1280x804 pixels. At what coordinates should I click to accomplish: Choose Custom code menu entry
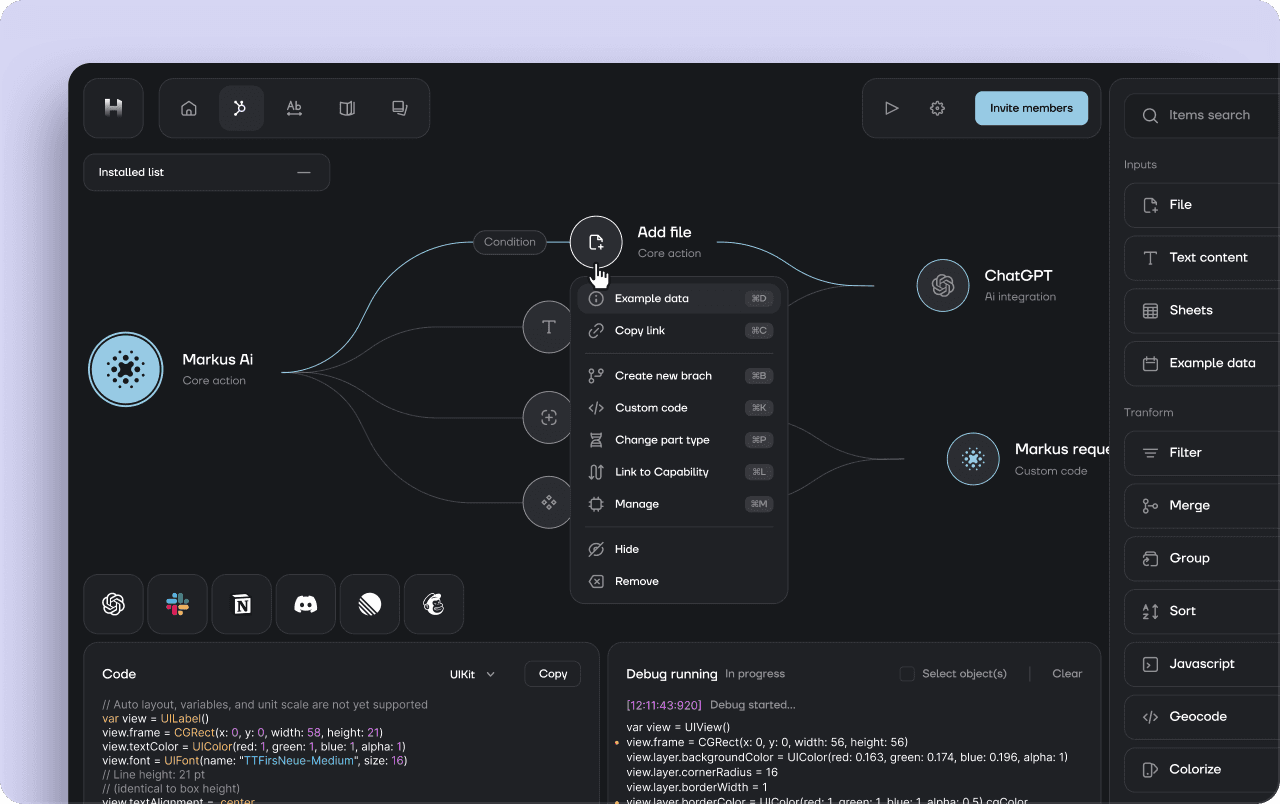679,408
